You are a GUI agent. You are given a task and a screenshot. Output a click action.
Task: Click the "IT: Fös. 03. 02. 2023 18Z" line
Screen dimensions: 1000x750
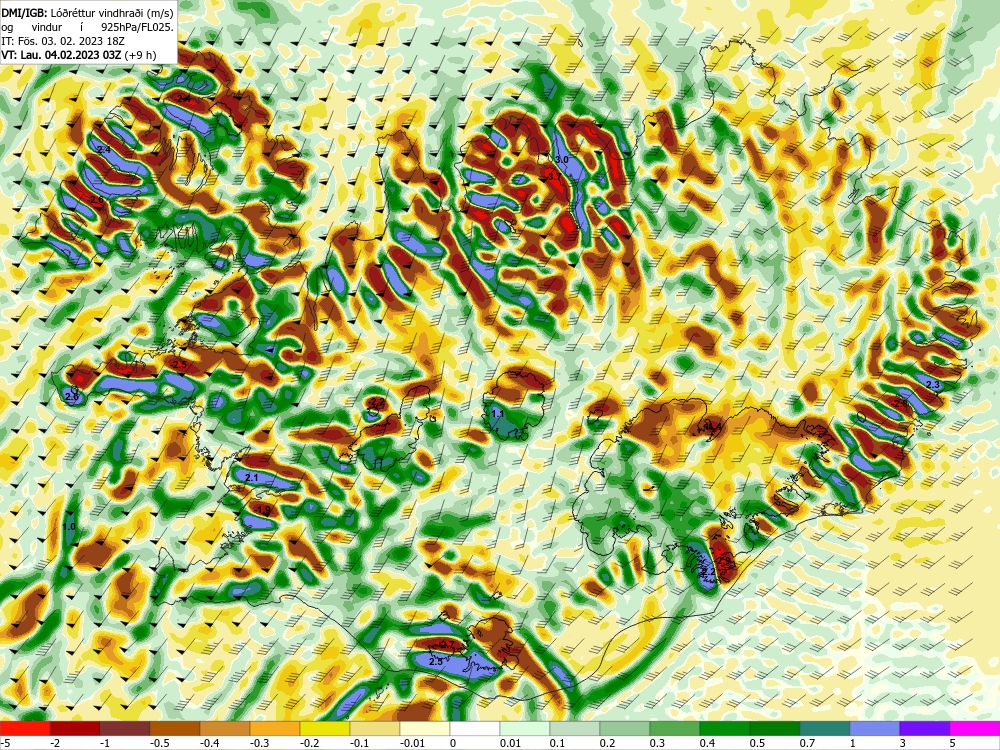[x=63, y=41]
